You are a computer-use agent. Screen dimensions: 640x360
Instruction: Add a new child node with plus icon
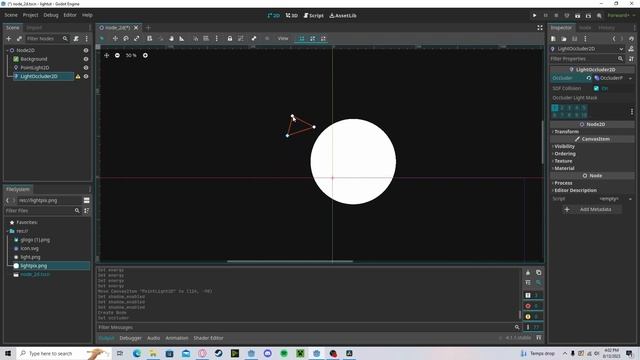pyautogui.click(x=9, y=38)
